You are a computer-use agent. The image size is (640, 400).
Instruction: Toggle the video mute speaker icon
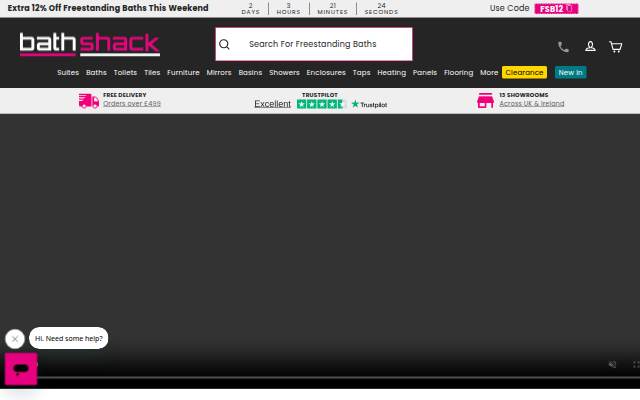coord(612,364)
